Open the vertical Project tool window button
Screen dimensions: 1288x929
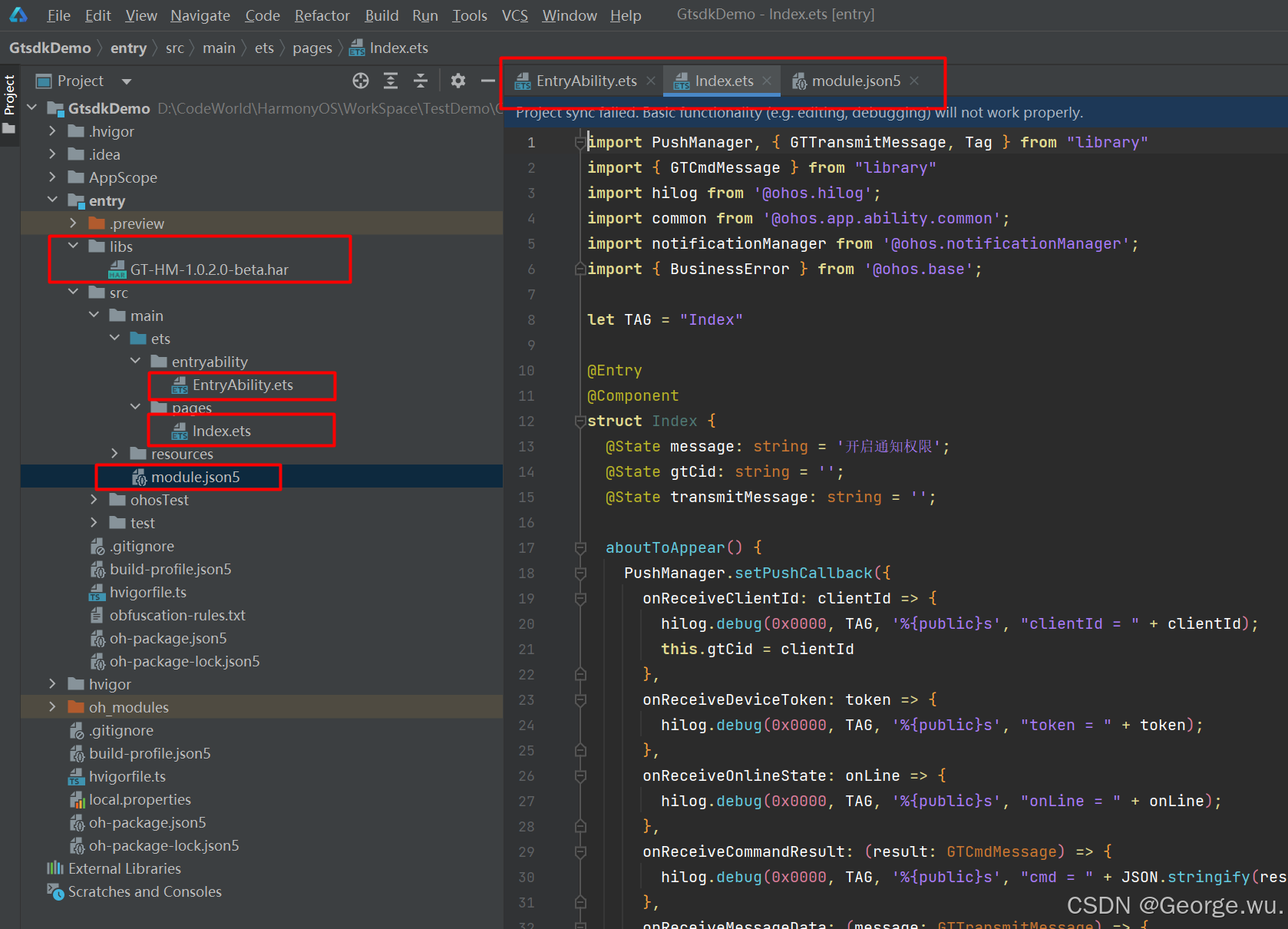point(10,95)
